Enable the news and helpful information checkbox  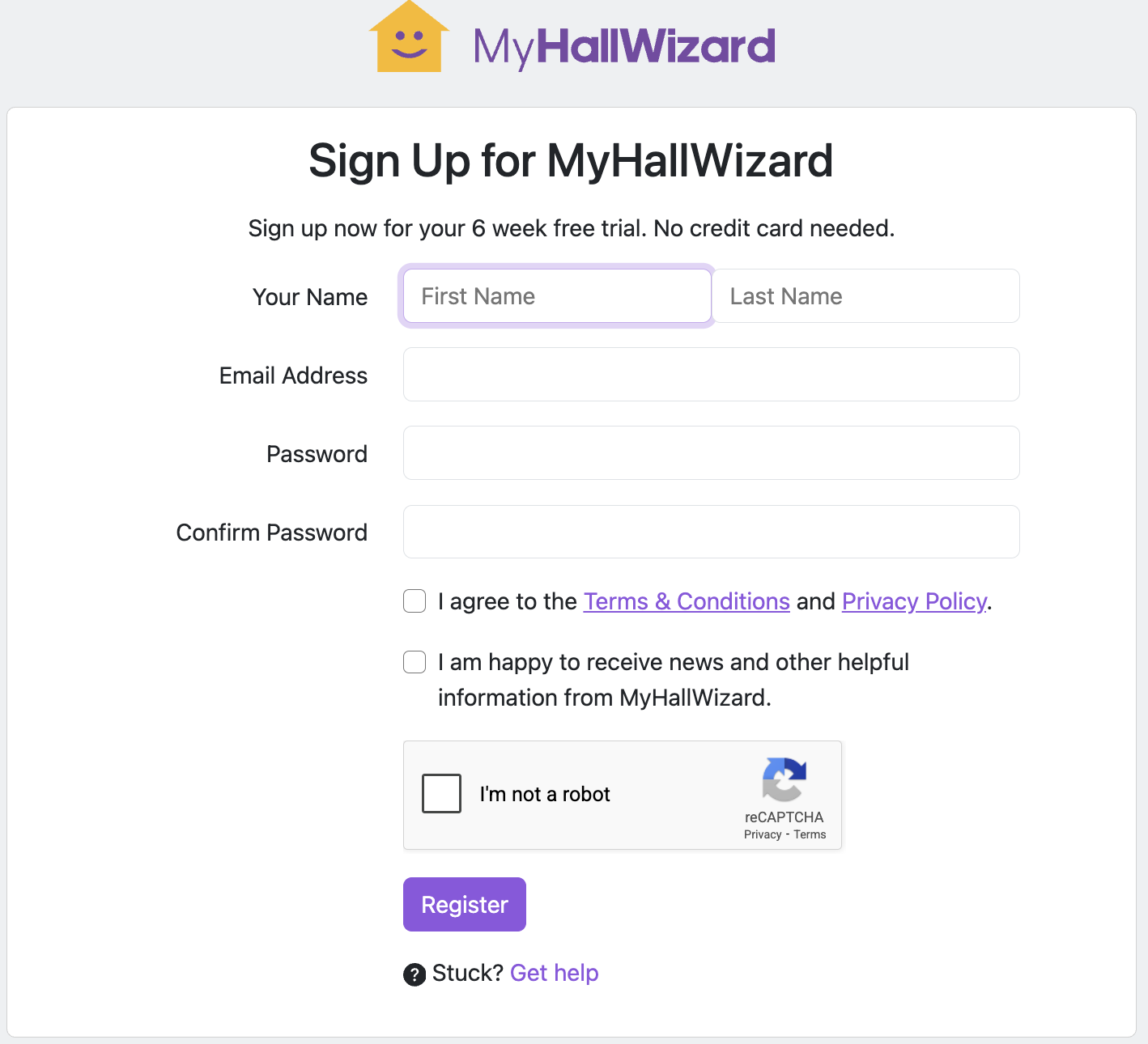[x=415, y=662]
